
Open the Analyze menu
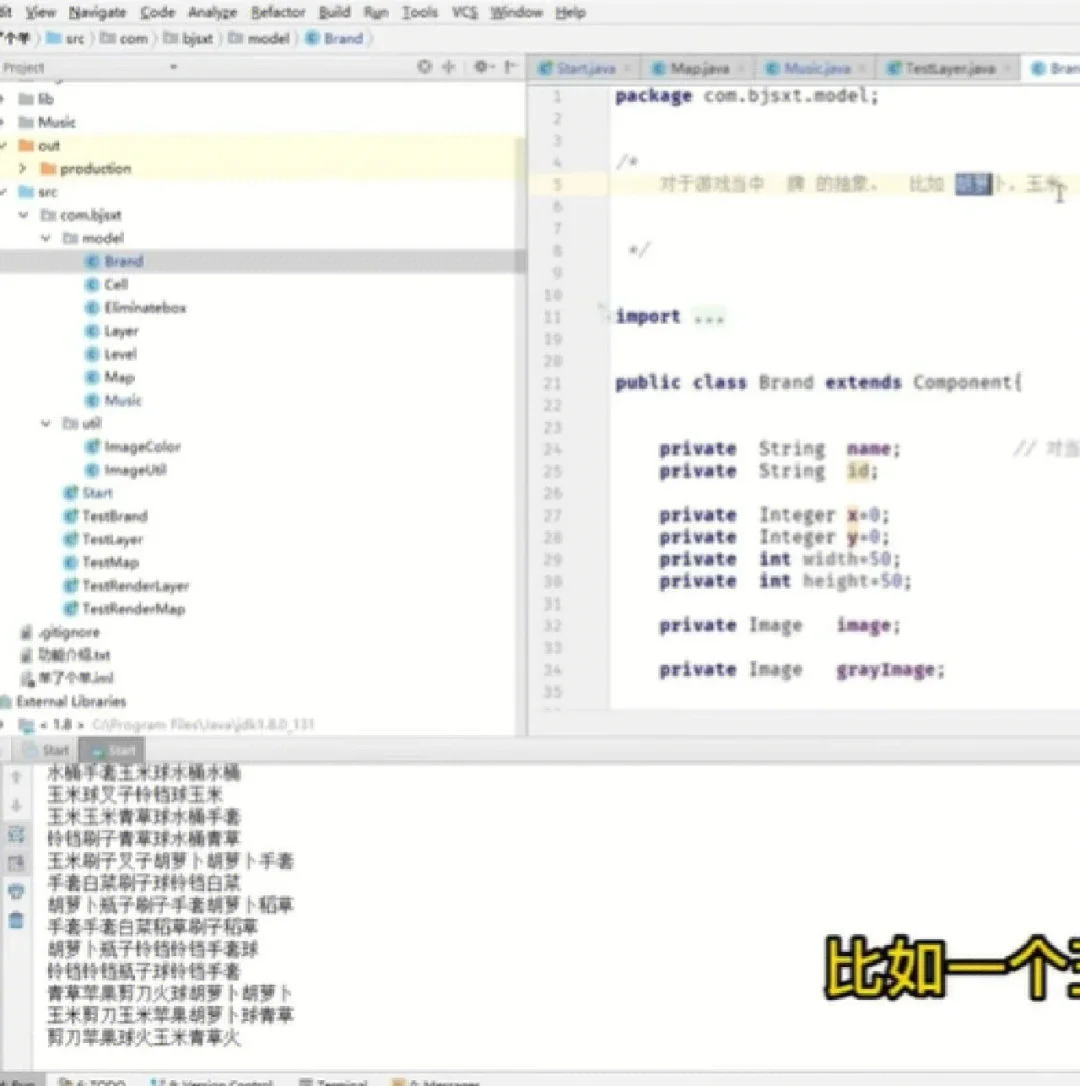coord(212,12)
